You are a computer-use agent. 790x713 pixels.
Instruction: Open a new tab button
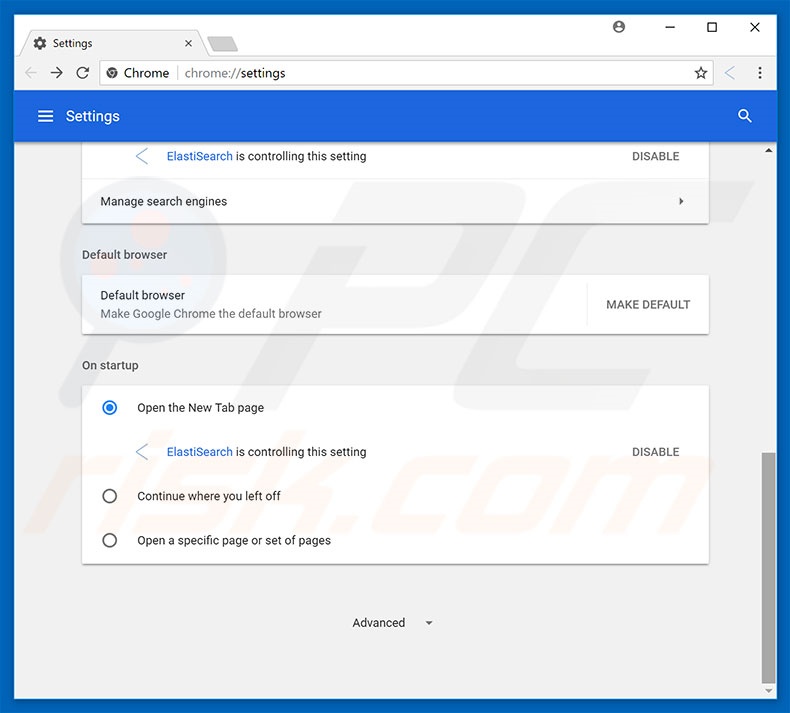click(x=222, y=43)
